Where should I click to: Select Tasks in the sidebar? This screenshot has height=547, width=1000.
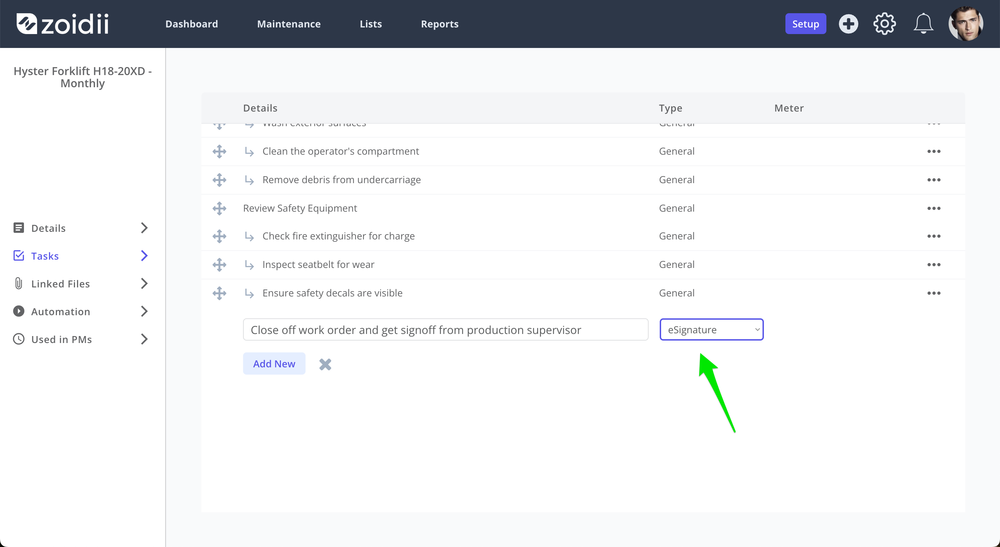(45, 256)
